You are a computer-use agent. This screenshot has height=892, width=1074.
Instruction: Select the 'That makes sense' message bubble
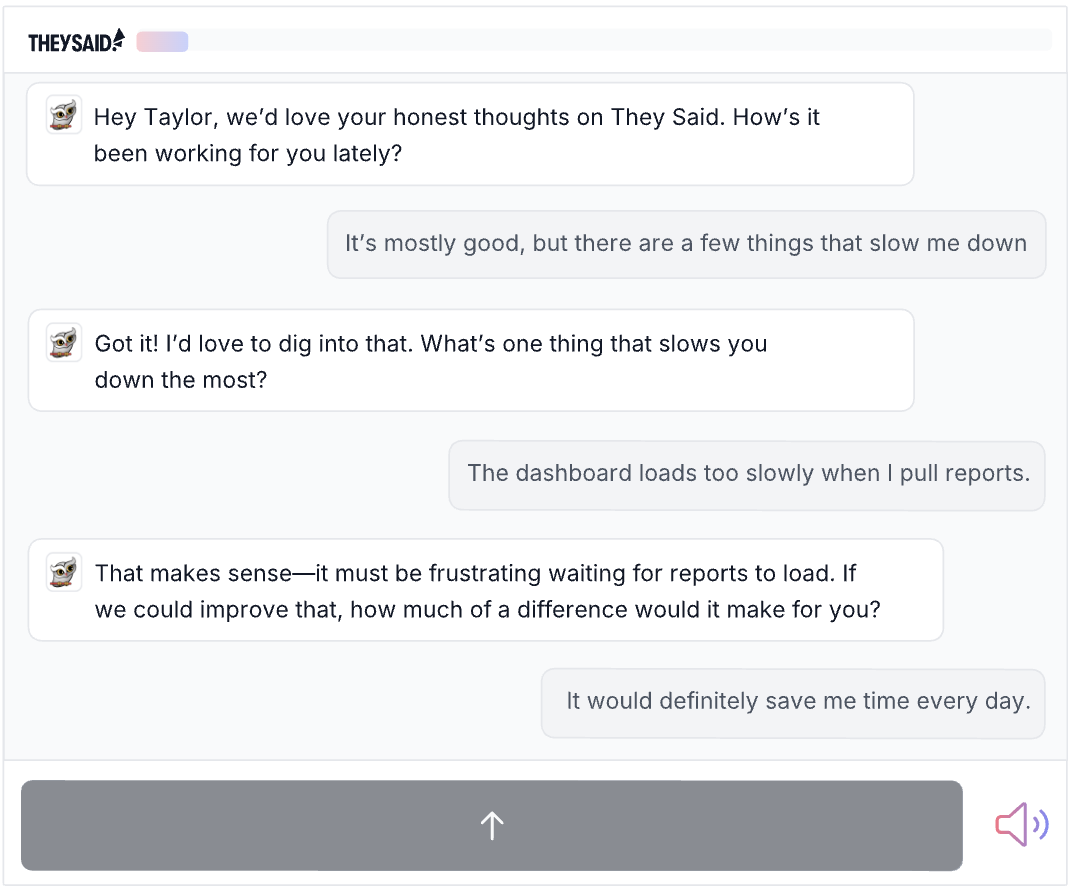pyautogui.click(x=485, y=590)
